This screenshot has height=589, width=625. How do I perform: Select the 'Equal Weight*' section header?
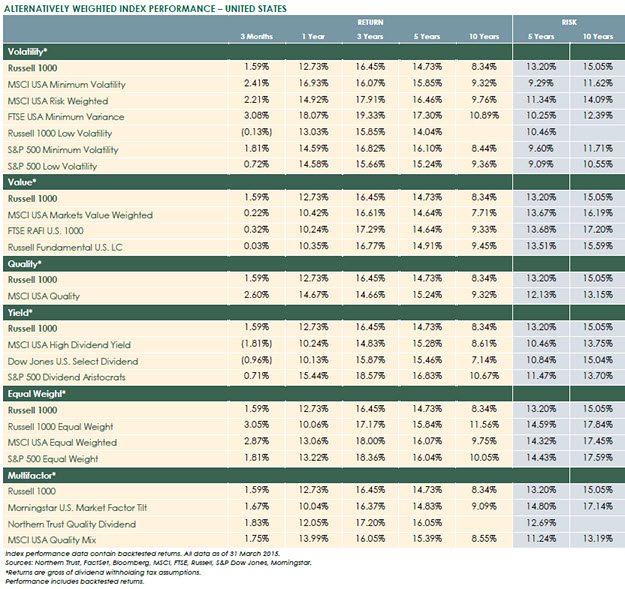tap(37, 394)
